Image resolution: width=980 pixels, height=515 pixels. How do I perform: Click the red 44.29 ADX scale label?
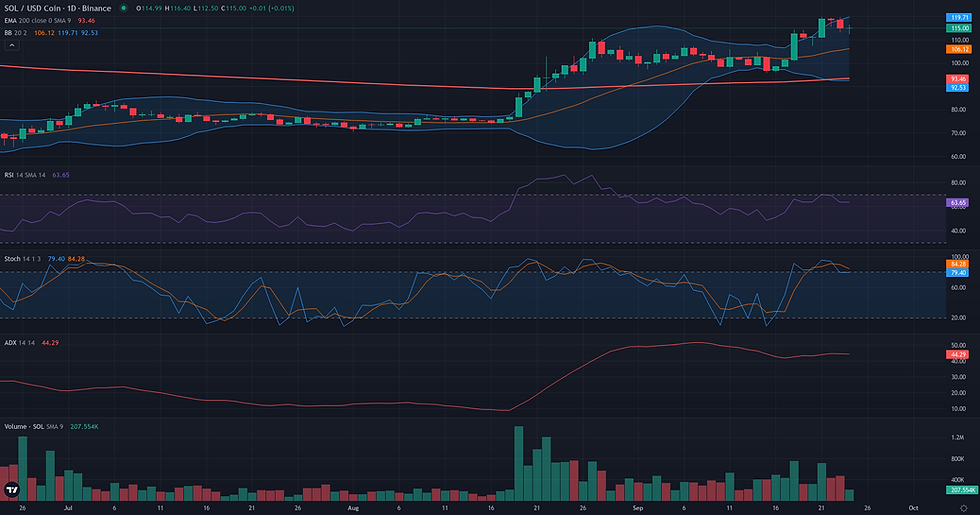[958, 354]
